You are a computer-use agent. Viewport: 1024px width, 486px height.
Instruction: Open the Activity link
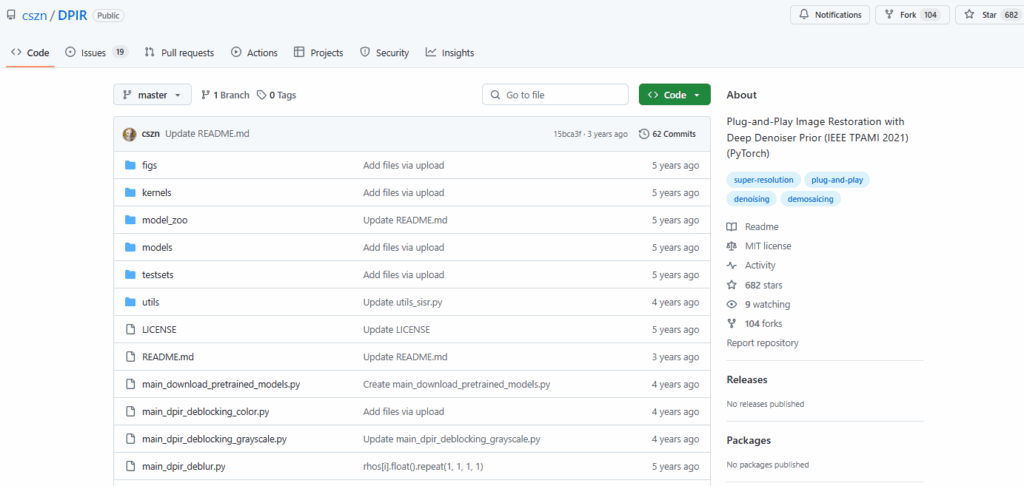(x=752, y=265)
